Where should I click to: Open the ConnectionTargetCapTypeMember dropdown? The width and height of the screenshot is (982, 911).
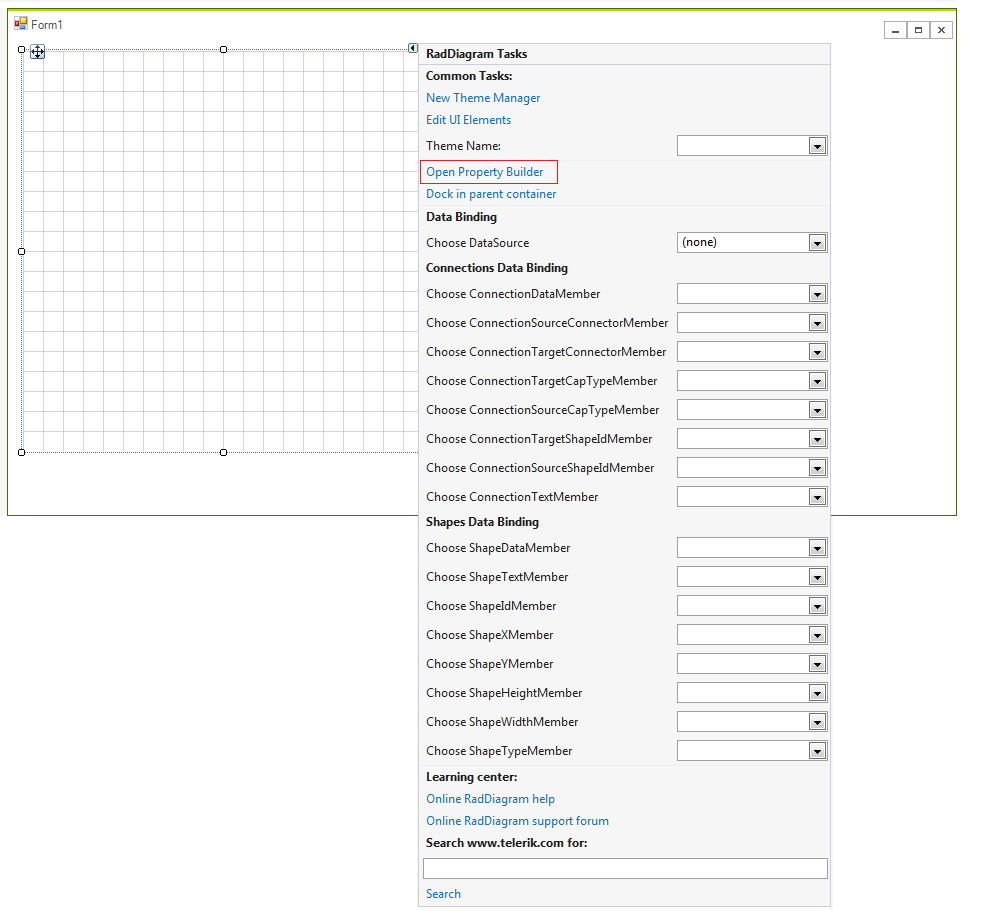point(818,380)
